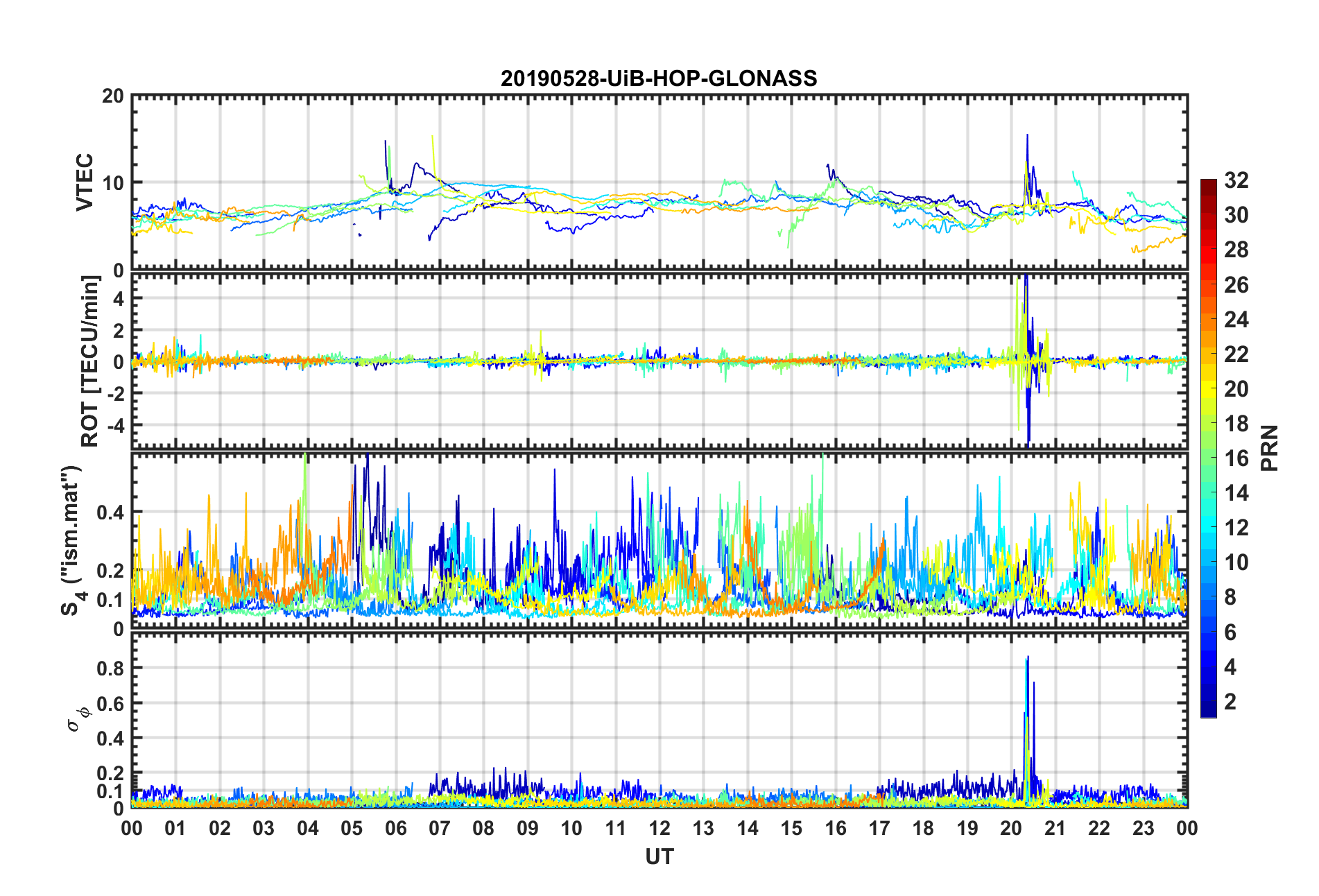Viewport: 1319px width, 896px height.
Task: Click the sigma phi axis label
Action: (x=77, y=719)
